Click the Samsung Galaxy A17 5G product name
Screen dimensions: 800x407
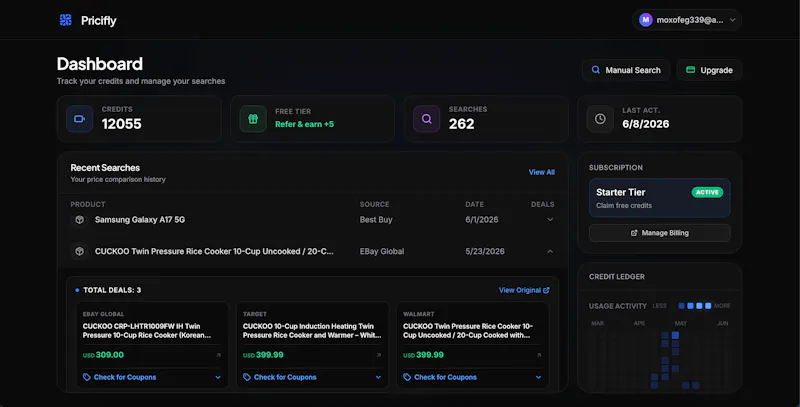pos(140,220)
